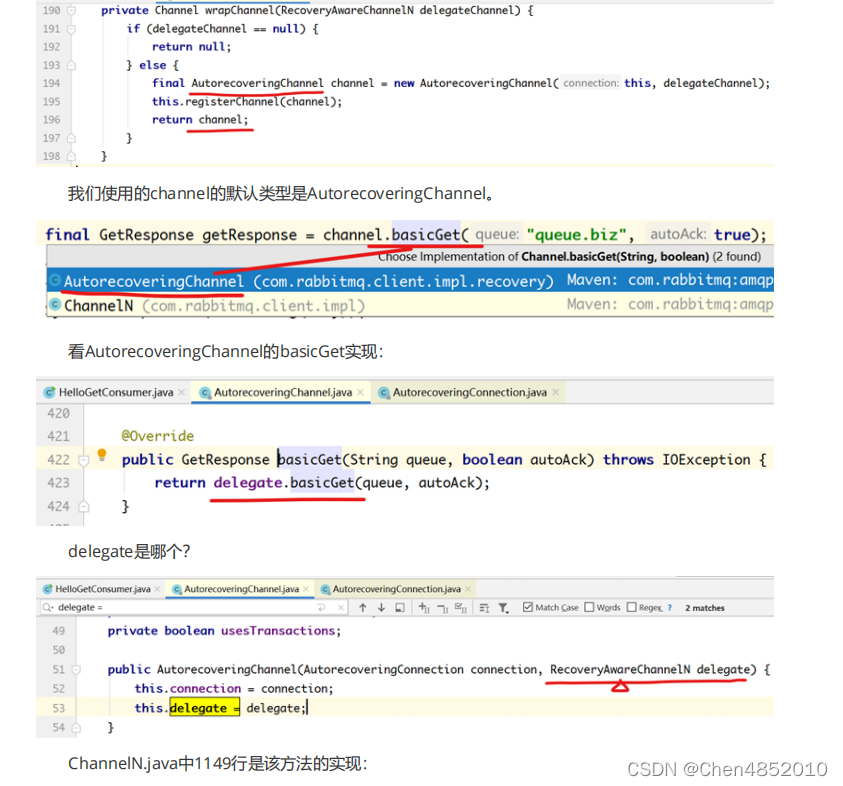Click the fold end marker at line 54
The width and height of the screenshot is (843, 786).
pyautogui.click(x=76, y=728)
